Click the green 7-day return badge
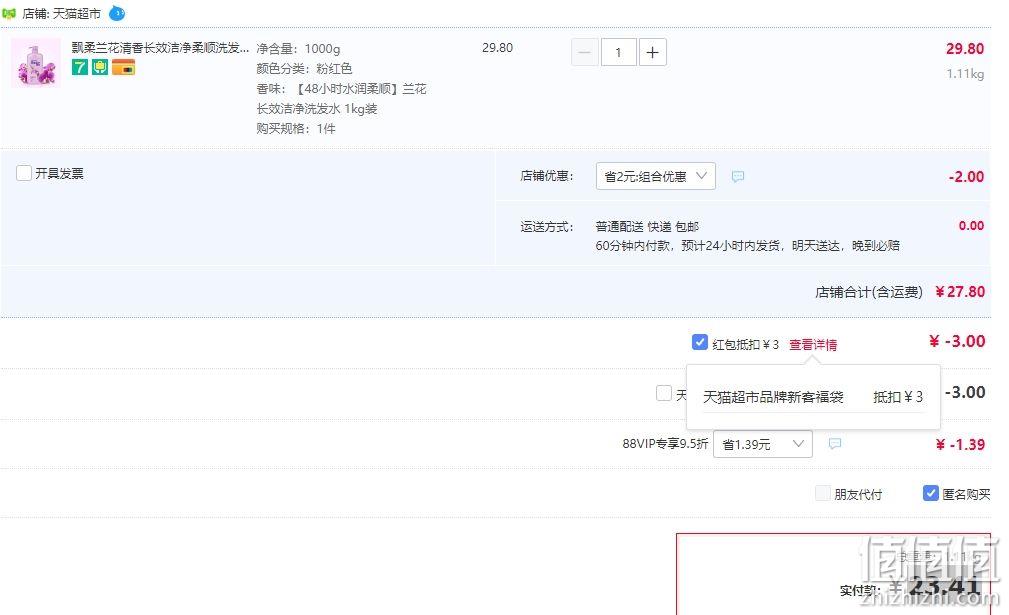This screenshot has width=1009, height=615. (80, 67)
